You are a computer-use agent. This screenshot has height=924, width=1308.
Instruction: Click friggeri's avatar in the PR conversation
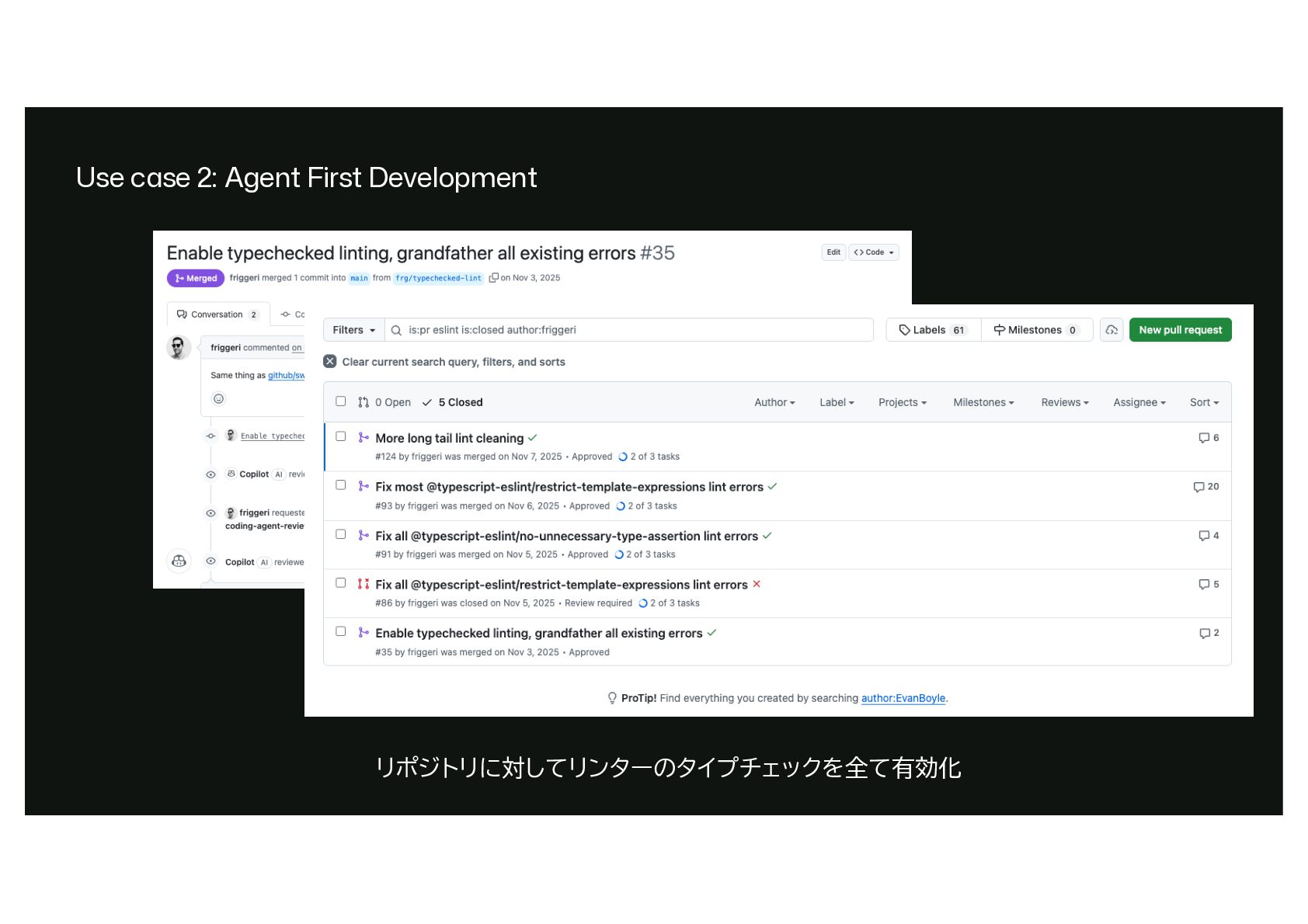pos(179,348)
